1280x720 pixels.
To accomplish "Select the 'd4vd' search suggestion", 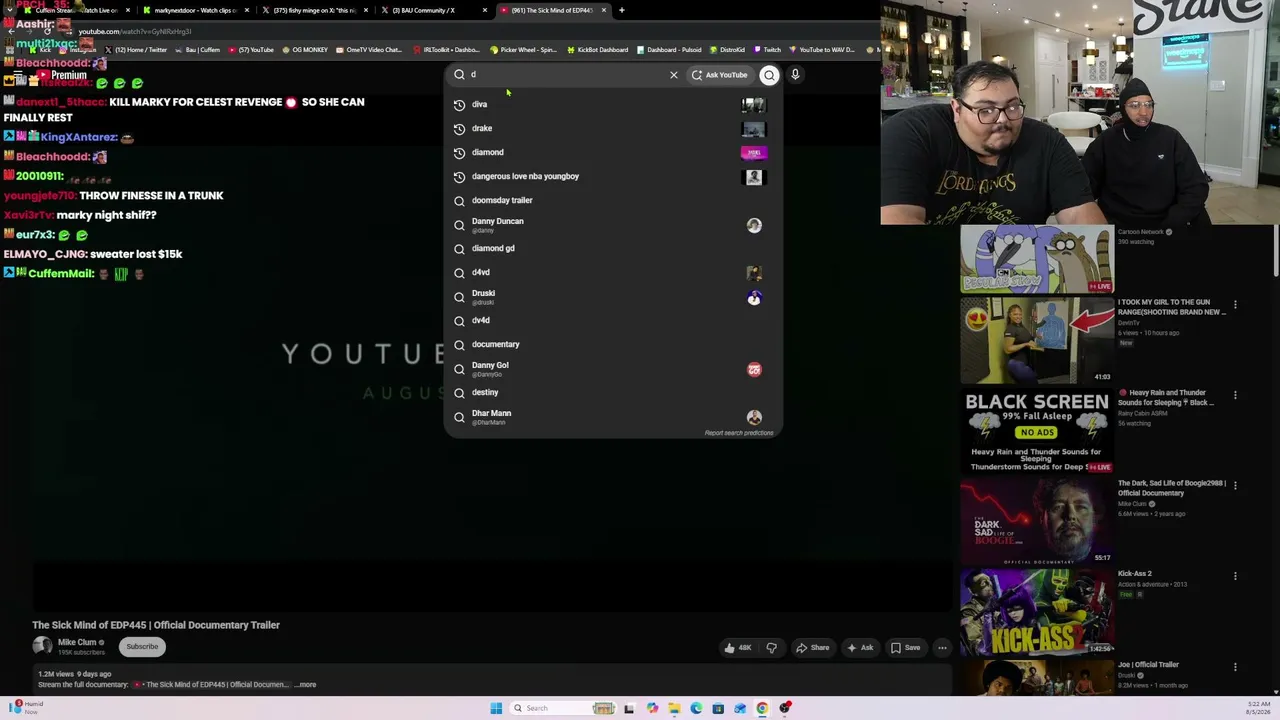I will click(x=612, y=272).
